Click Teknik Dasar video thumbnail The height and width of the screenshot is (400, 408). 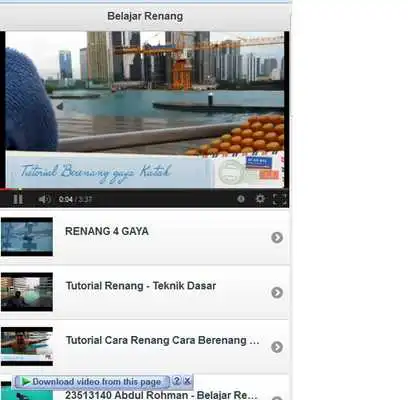click(x=27, y=292)
